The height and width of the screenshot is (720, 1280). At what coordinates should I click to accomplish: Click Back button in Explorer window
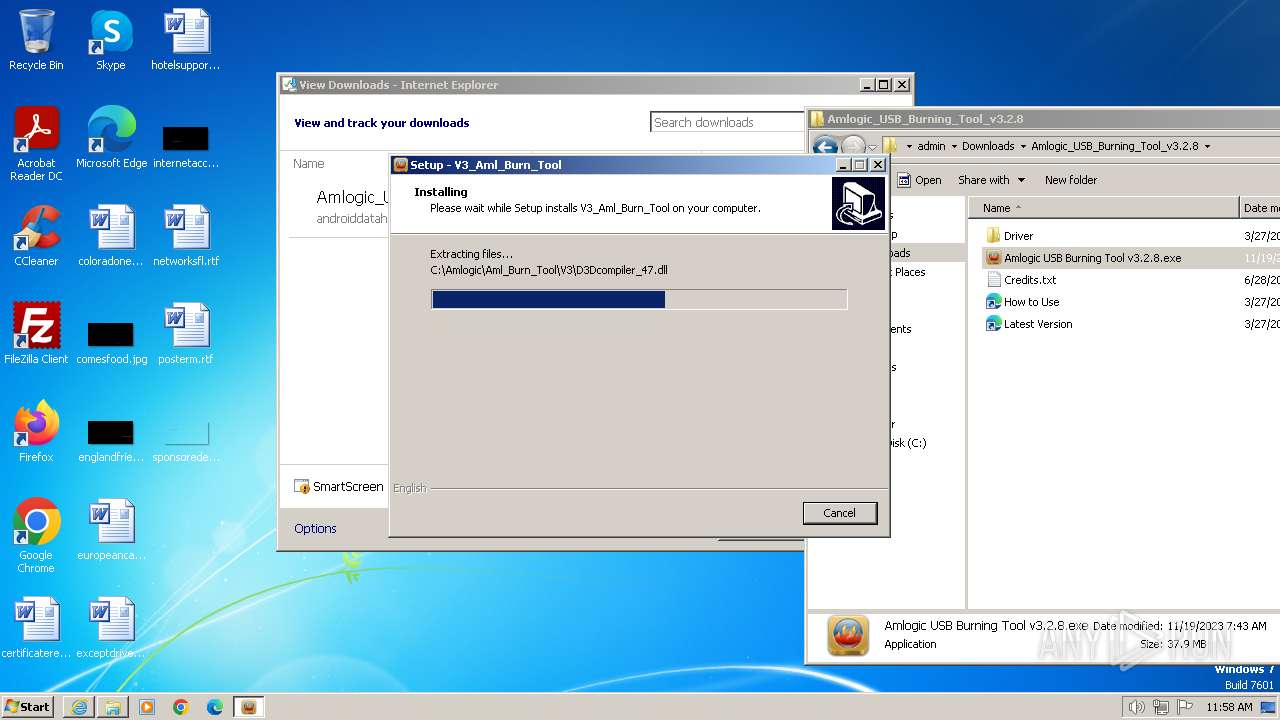(x=825, y=147)
